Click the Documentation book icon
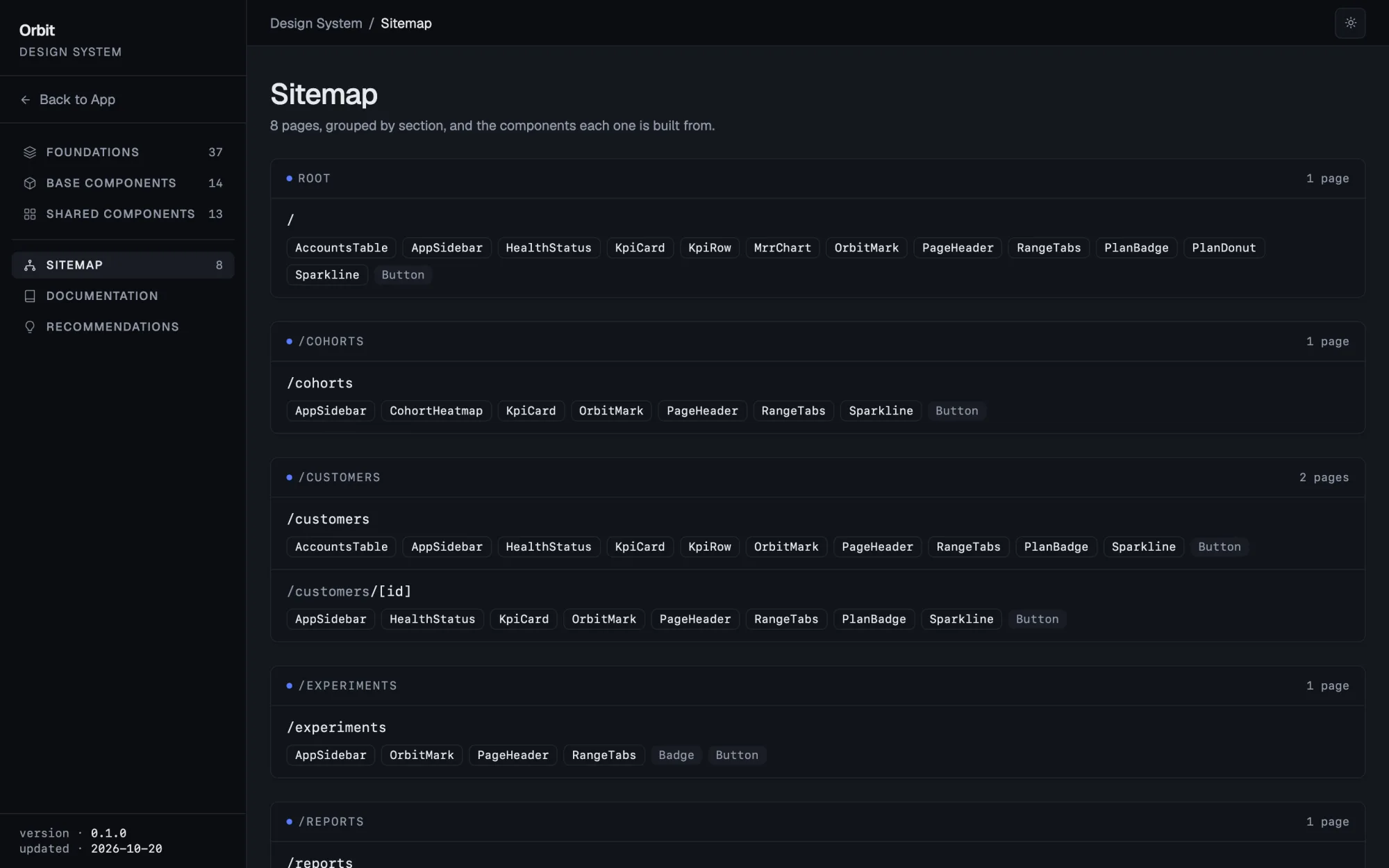 [x=30, y=296]
